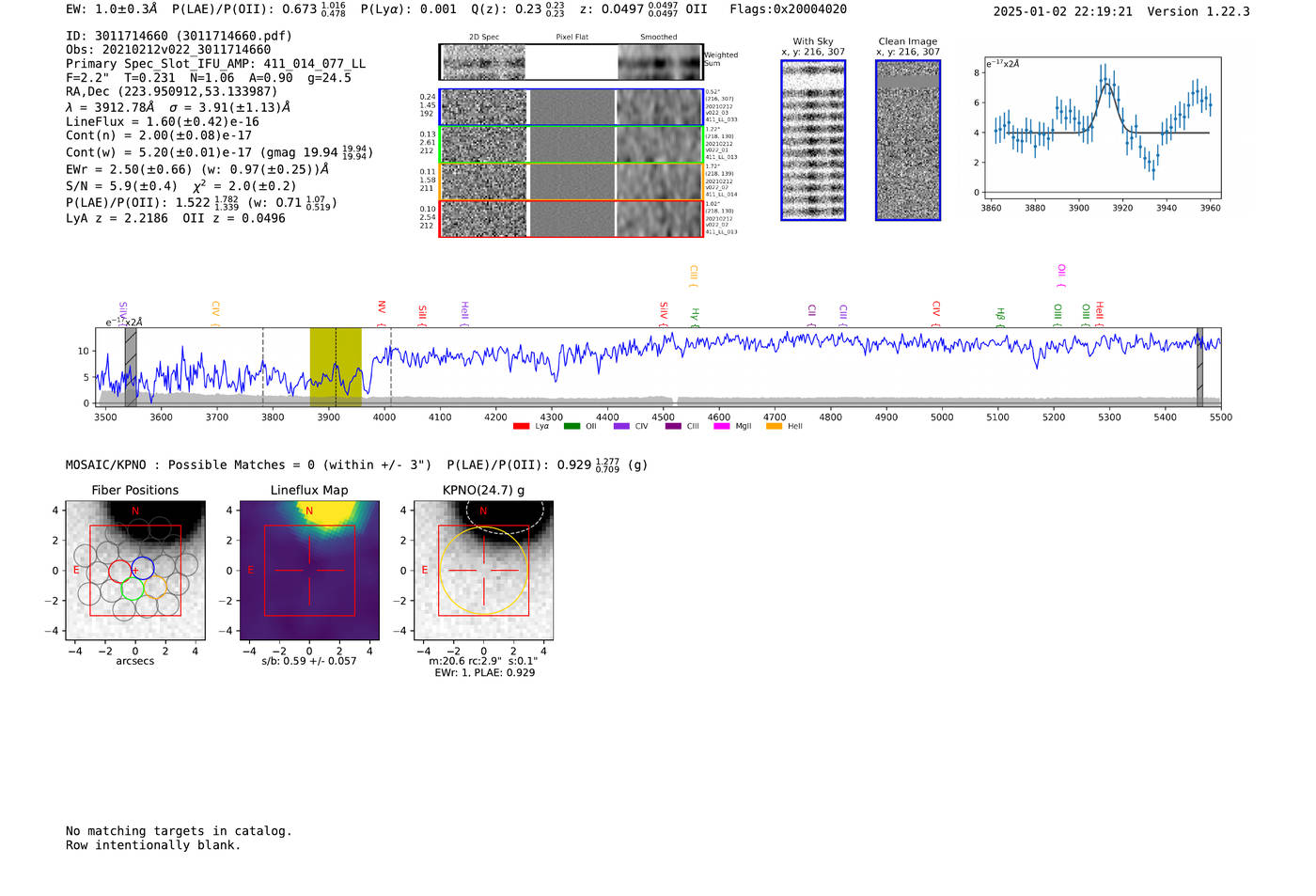Open the With Sky image thumbnail

(x=813, y=140)
